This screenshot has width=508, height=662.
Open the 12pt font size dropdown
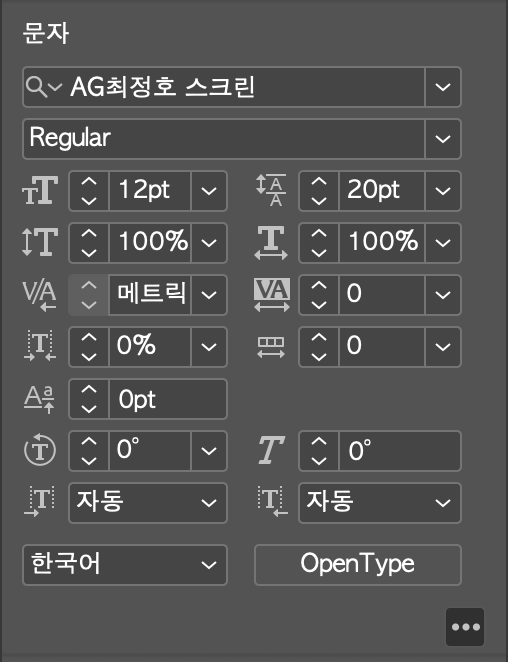coord(209,191)
